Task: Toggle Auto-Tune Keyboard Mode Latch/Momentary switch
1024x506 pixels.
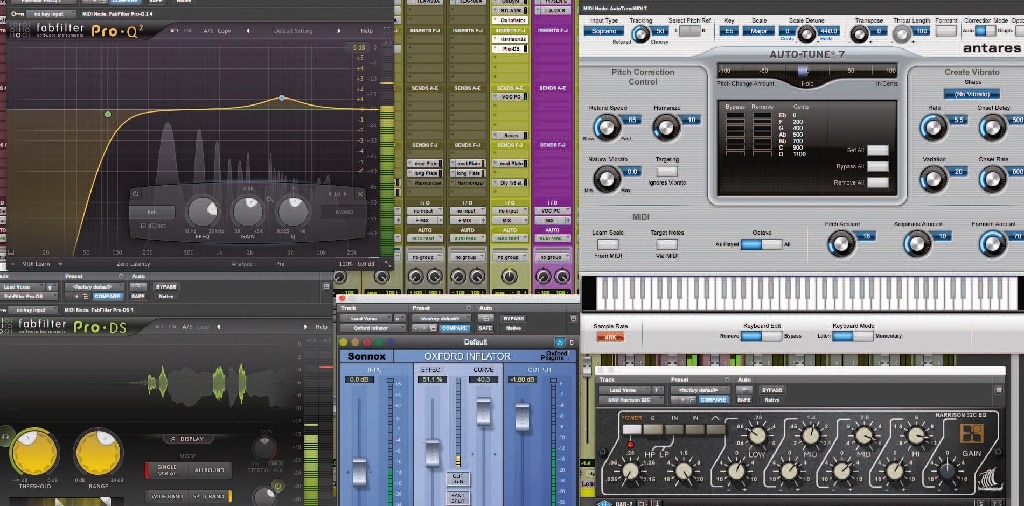Action: tap(852, 336)
